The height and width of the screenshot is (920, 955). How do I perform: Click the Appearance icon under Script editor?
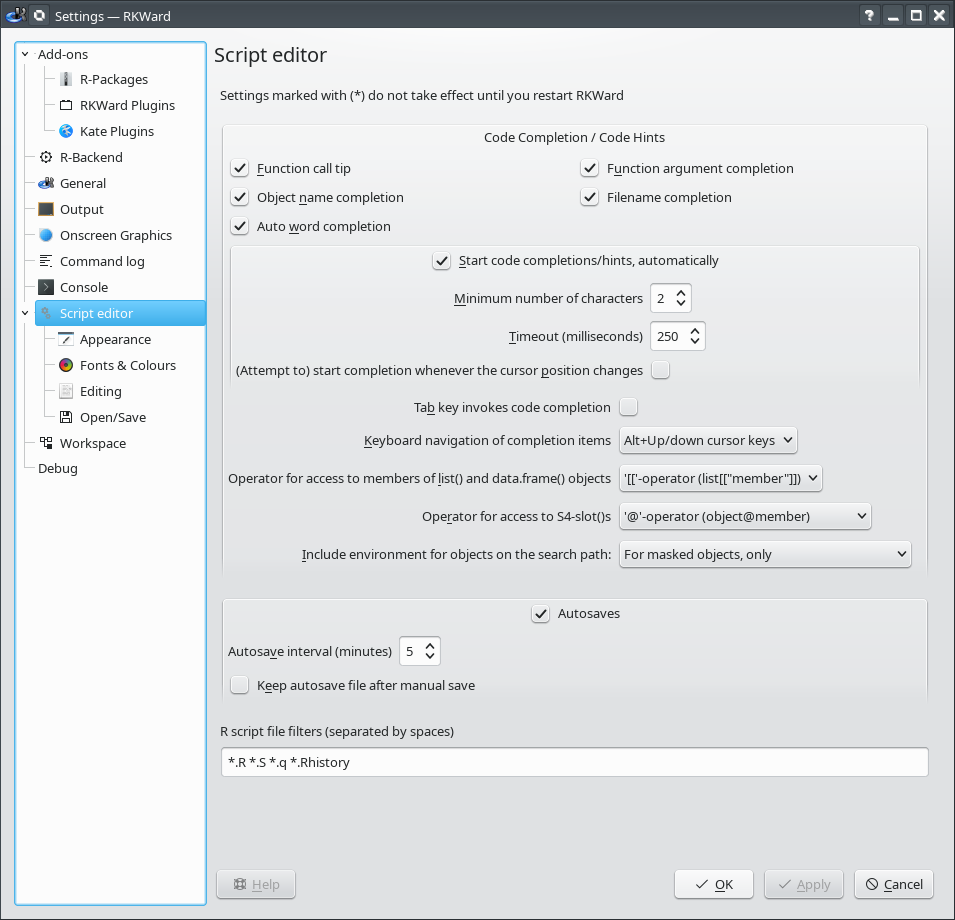(x=66, y=339)
